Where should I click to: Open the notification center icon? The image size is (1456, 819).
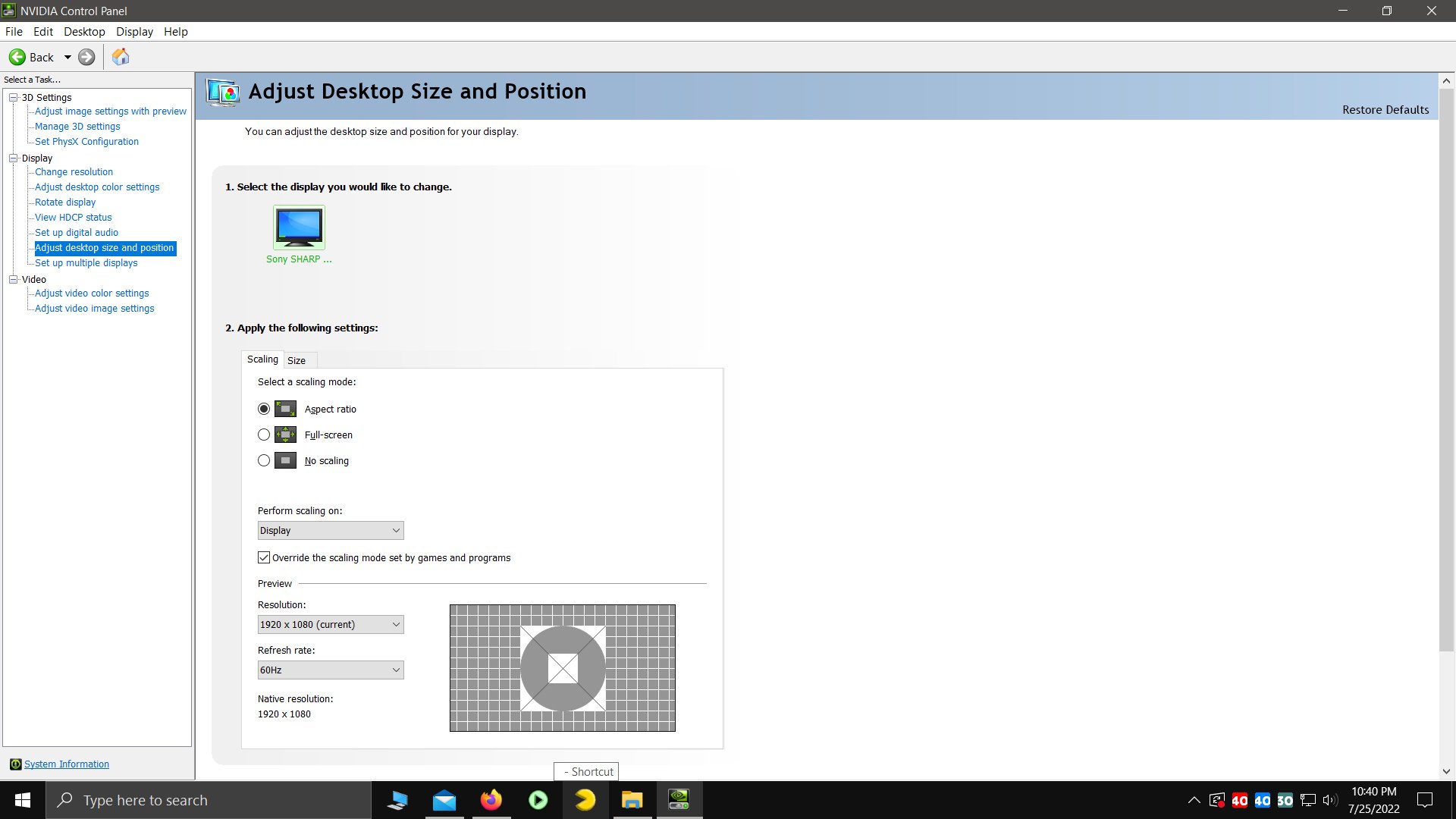pos(1425,800)
